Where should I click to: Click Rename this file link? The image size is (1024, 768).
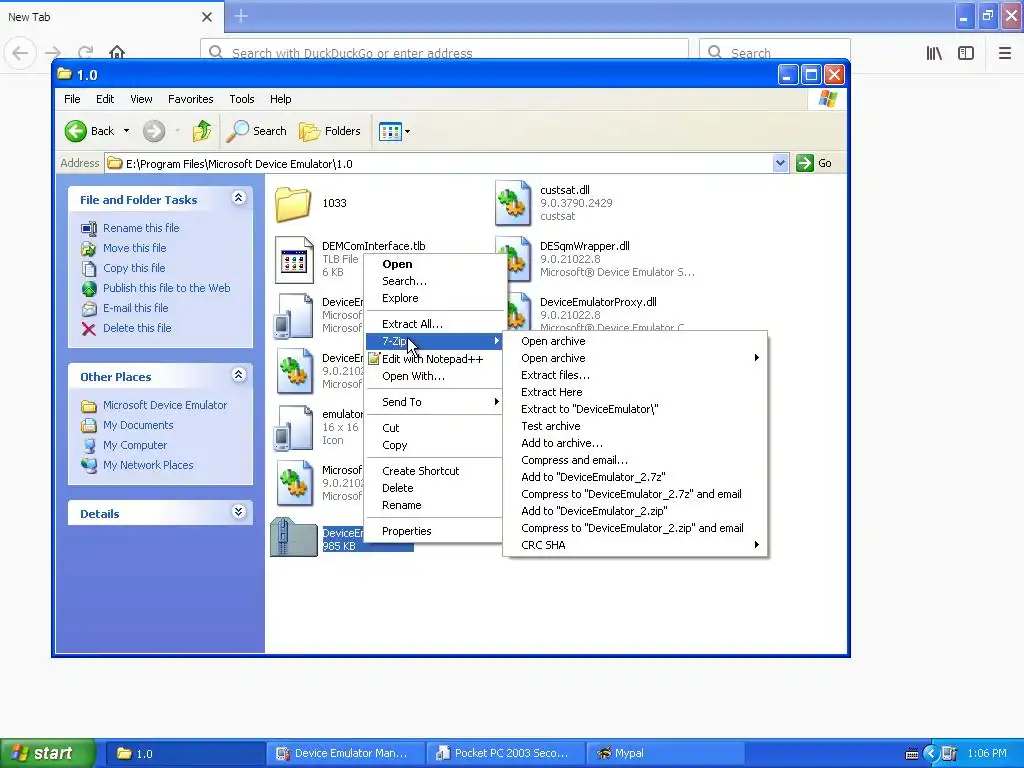coord(141,228)
